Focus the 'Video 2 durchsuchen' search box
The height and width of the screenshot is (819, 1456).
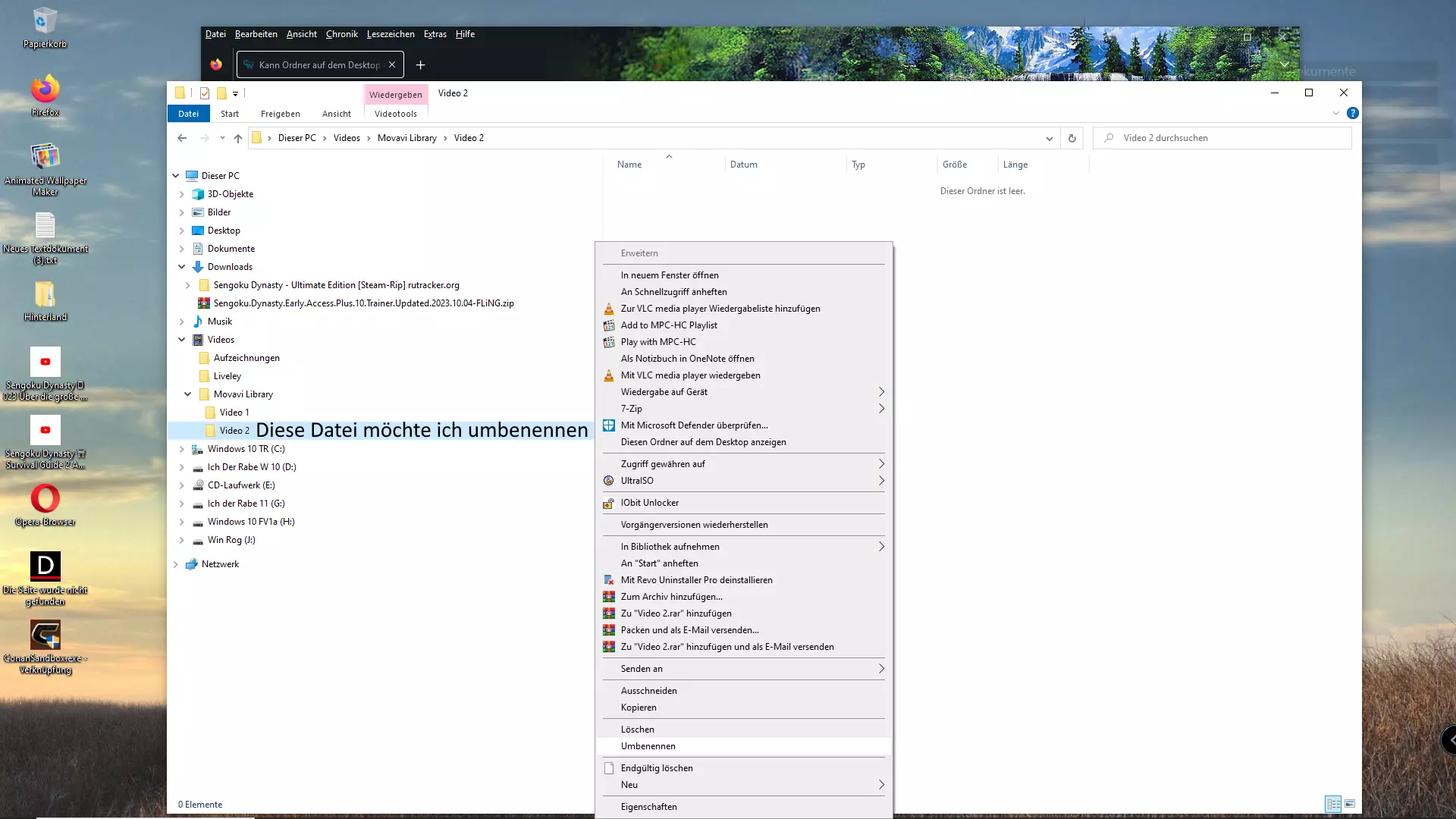1222,138
